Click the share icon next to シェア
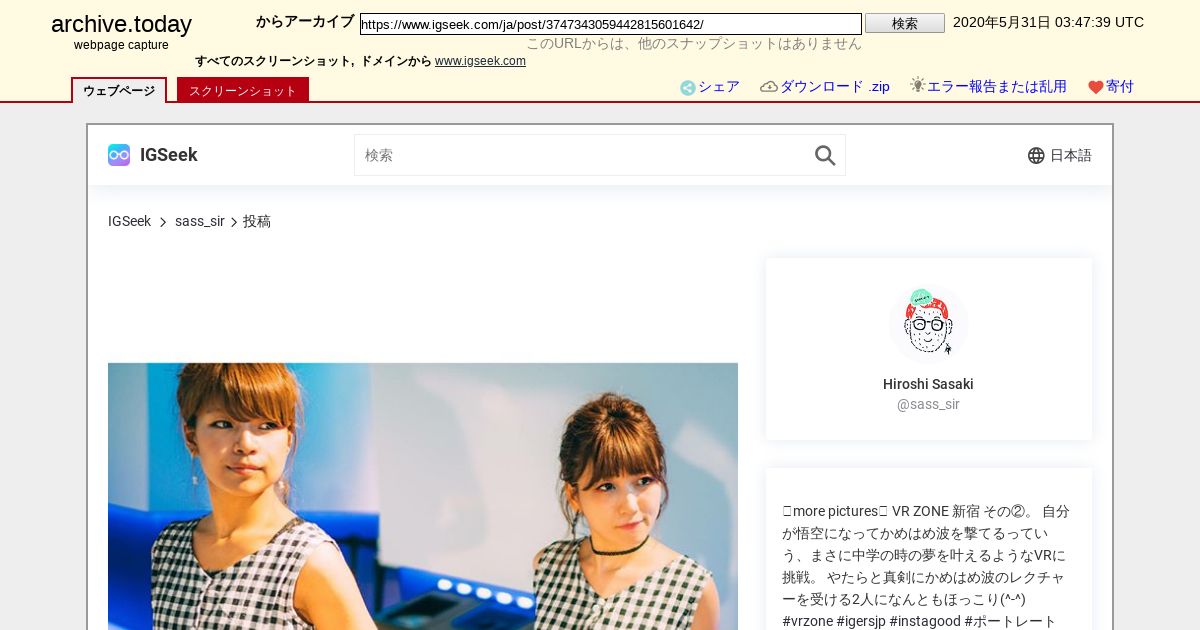This screenshot has width=1200, height=630. [x=688, y=87]
